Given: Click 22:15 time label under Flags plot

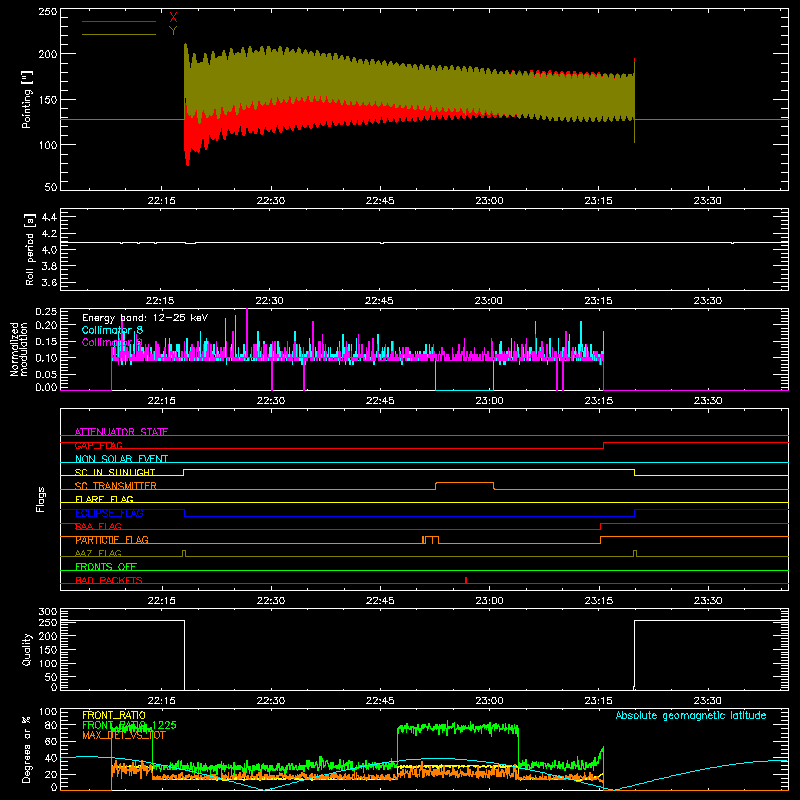Looking at the screenshot, I should (161, 601).
